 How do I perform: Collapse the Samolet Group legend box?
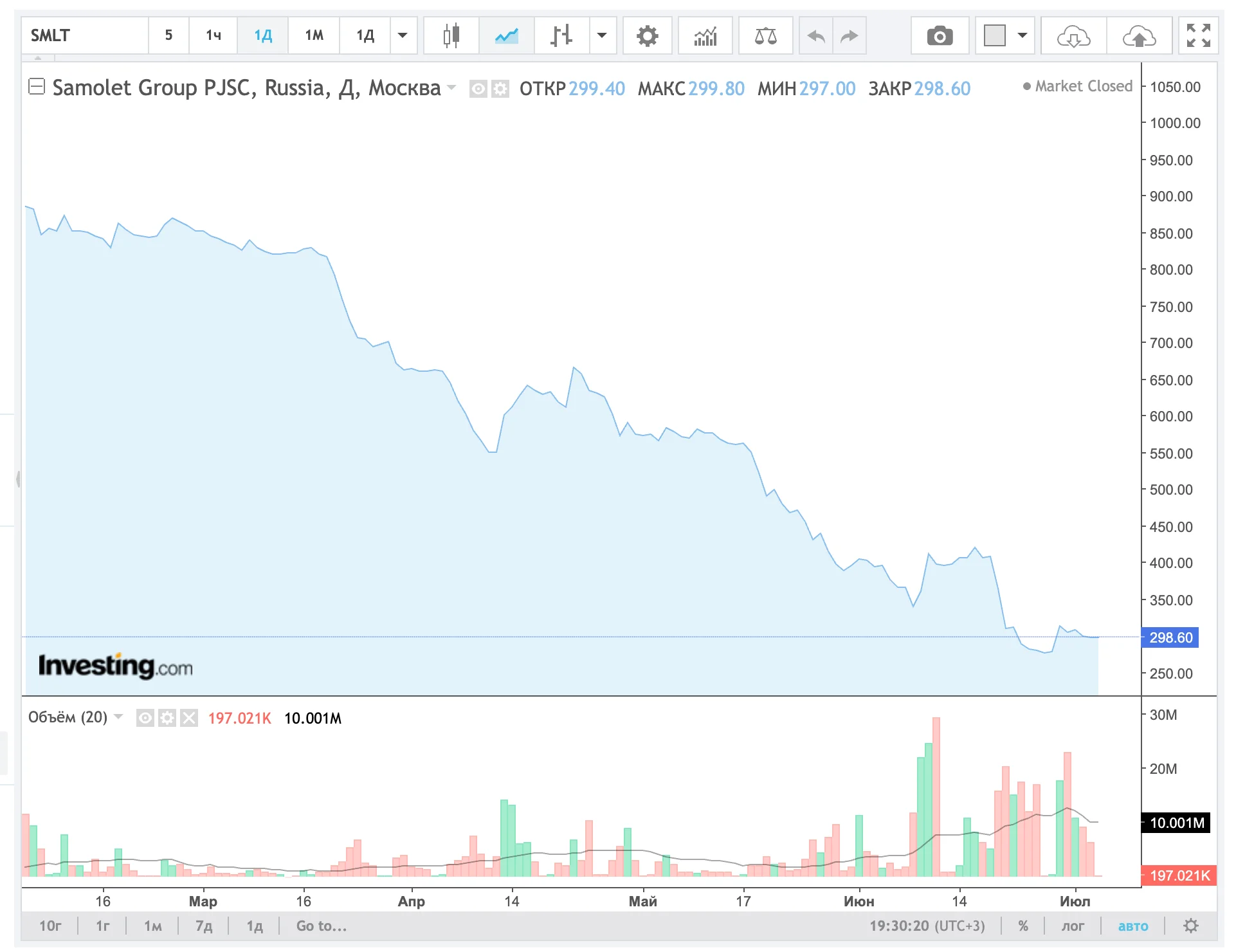pyautogui.click(x=37, y=86)
